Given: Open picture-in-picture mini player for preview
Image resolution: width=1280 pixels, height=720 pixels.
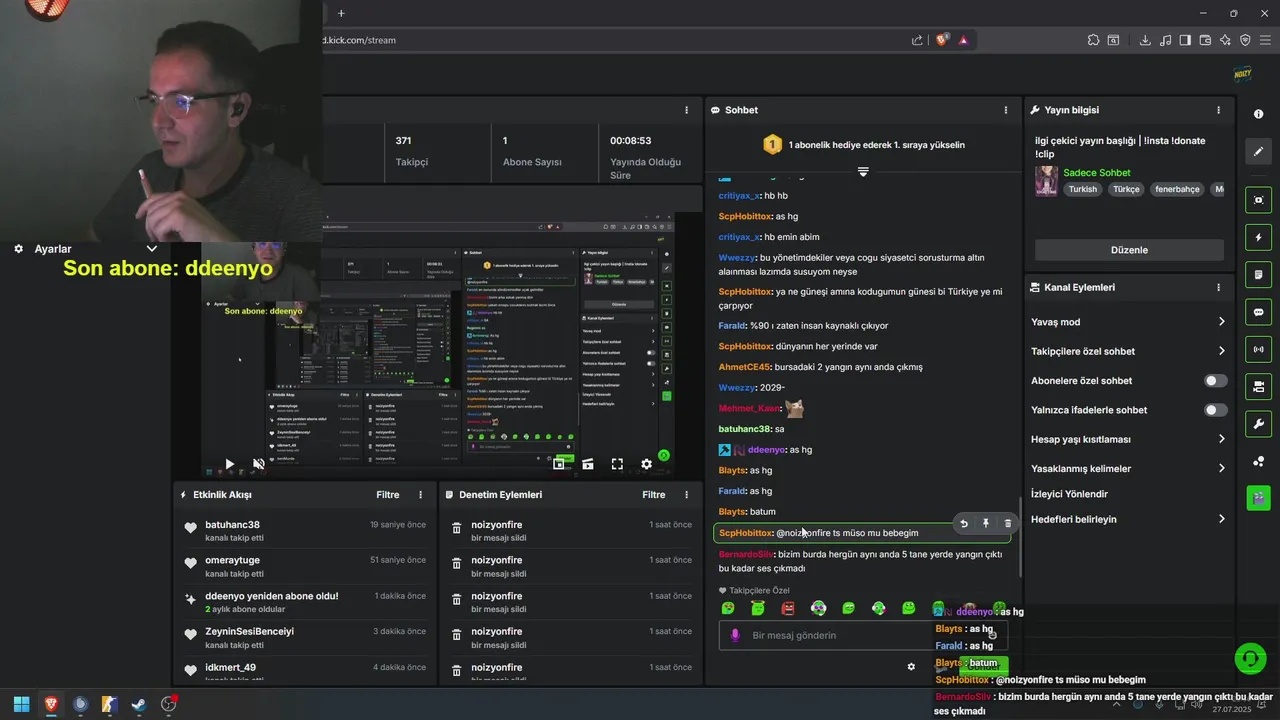Looking at the screenshot, I should pyautogui.click(x=559, y=464).
